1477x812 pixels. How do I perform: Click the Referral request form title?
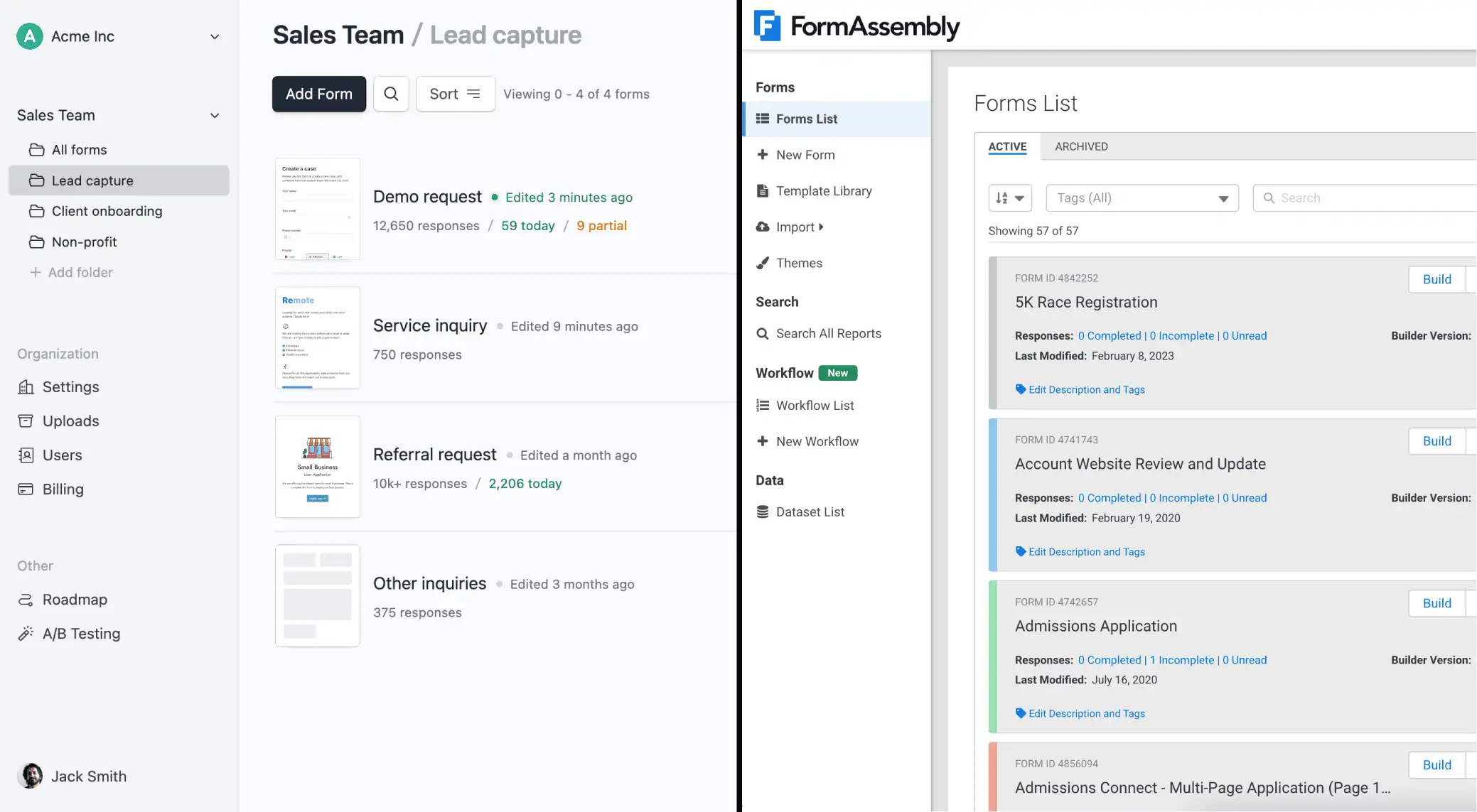(x=435, y=455)
